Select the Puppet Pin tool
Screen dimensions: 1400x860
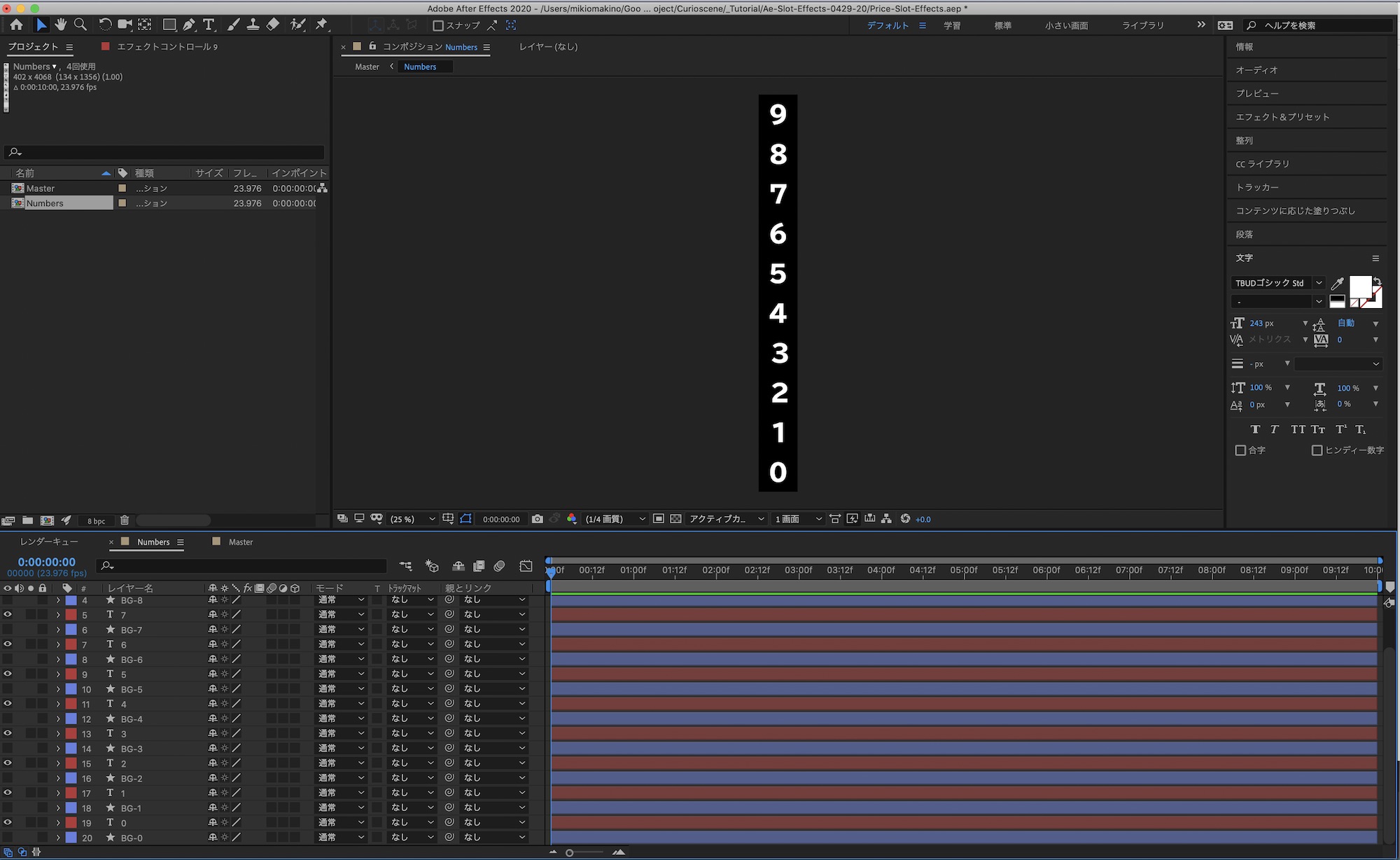pos(321,25)
